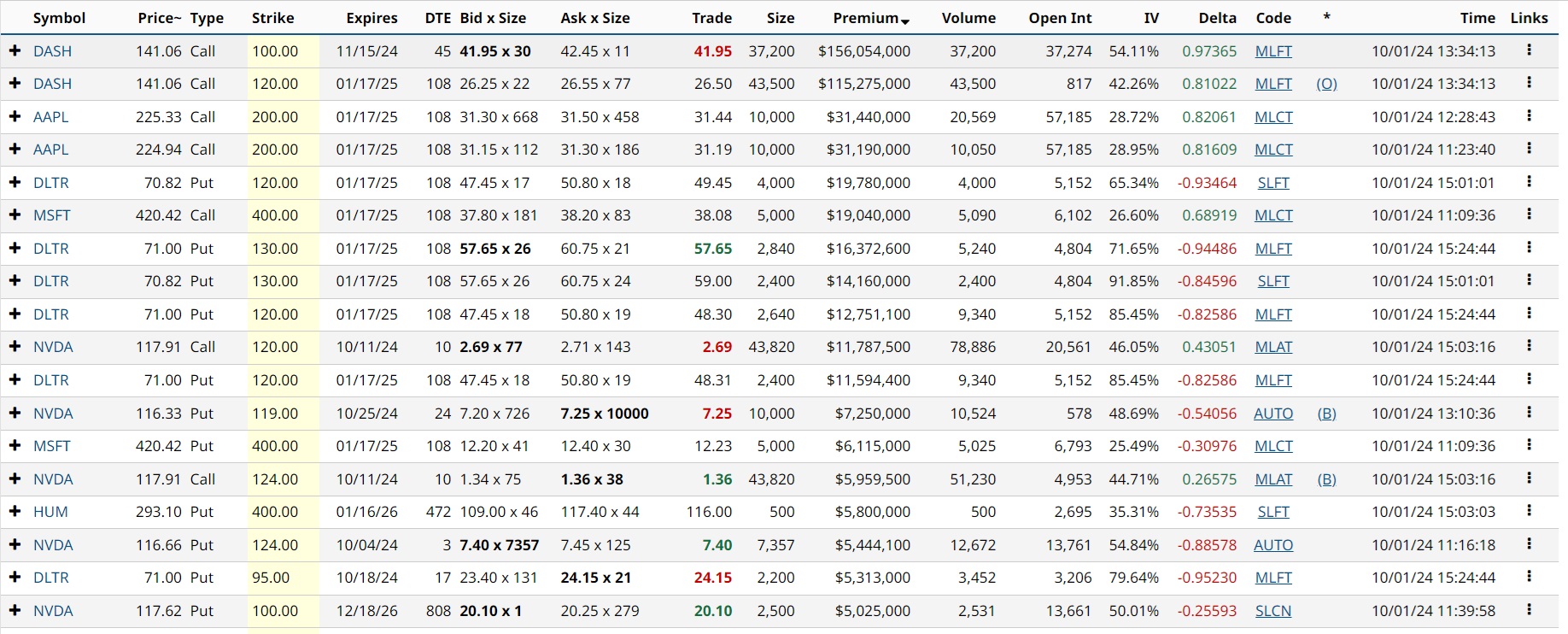The height and width of the screenshot is (634, 1568).
Task: Click three-dot menu on DASH 100.00 strike row
Action: pos(1529,50)
